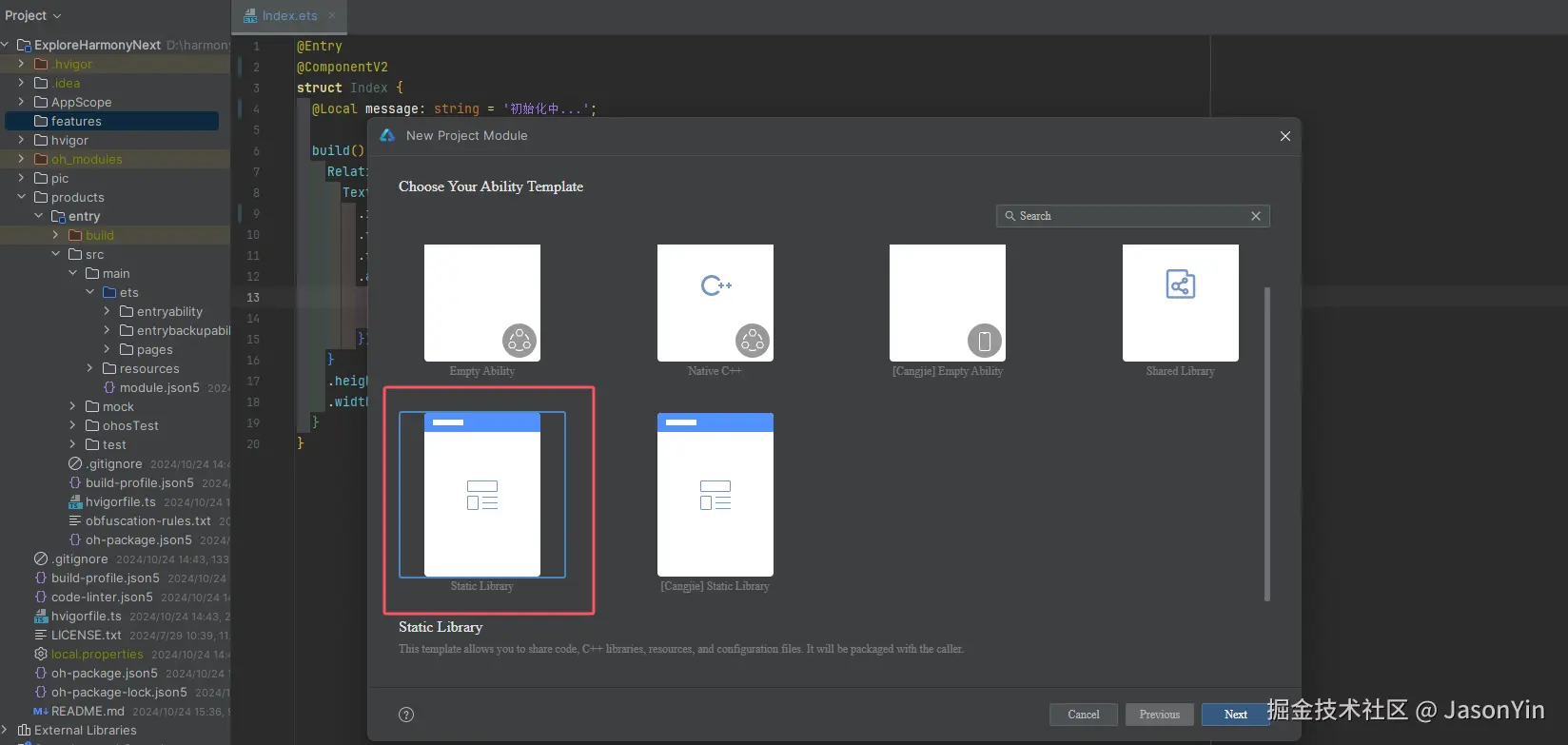Expand External Libraries node
The image size is (1568, 745).
tap(6, 730)
